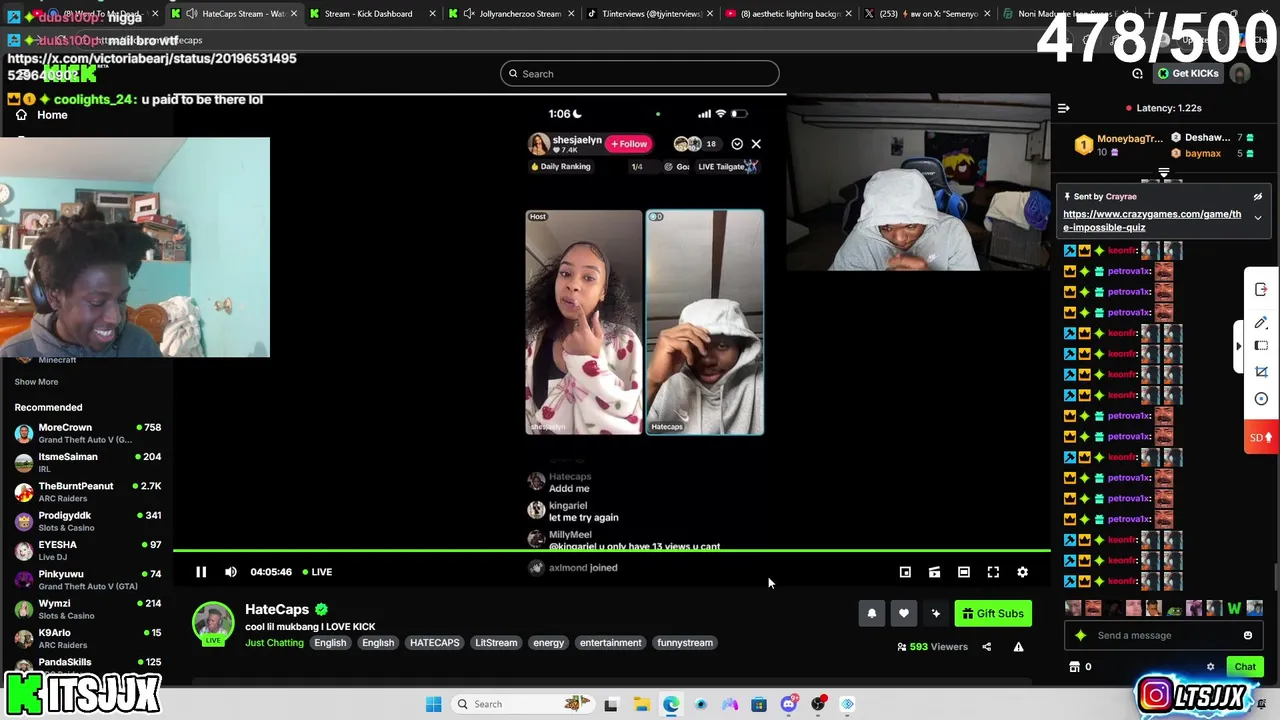The height and width of the screenshot is (720, 1280).
Task: Select the funnystream tag
Action: point(685,643)
